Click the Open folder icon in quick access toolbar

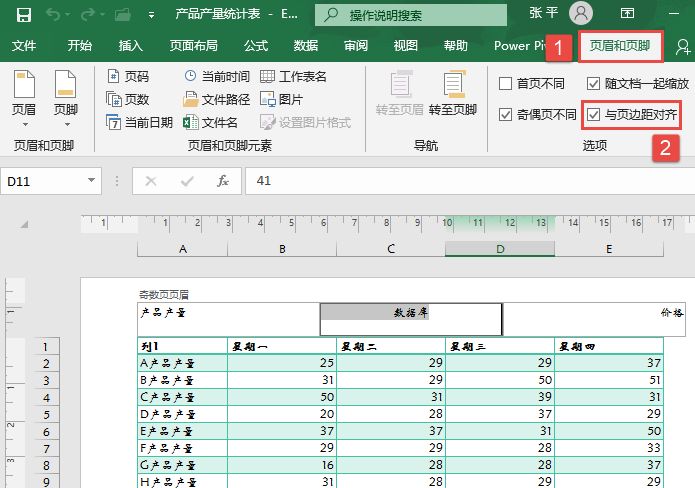click(x=122, y=15)
